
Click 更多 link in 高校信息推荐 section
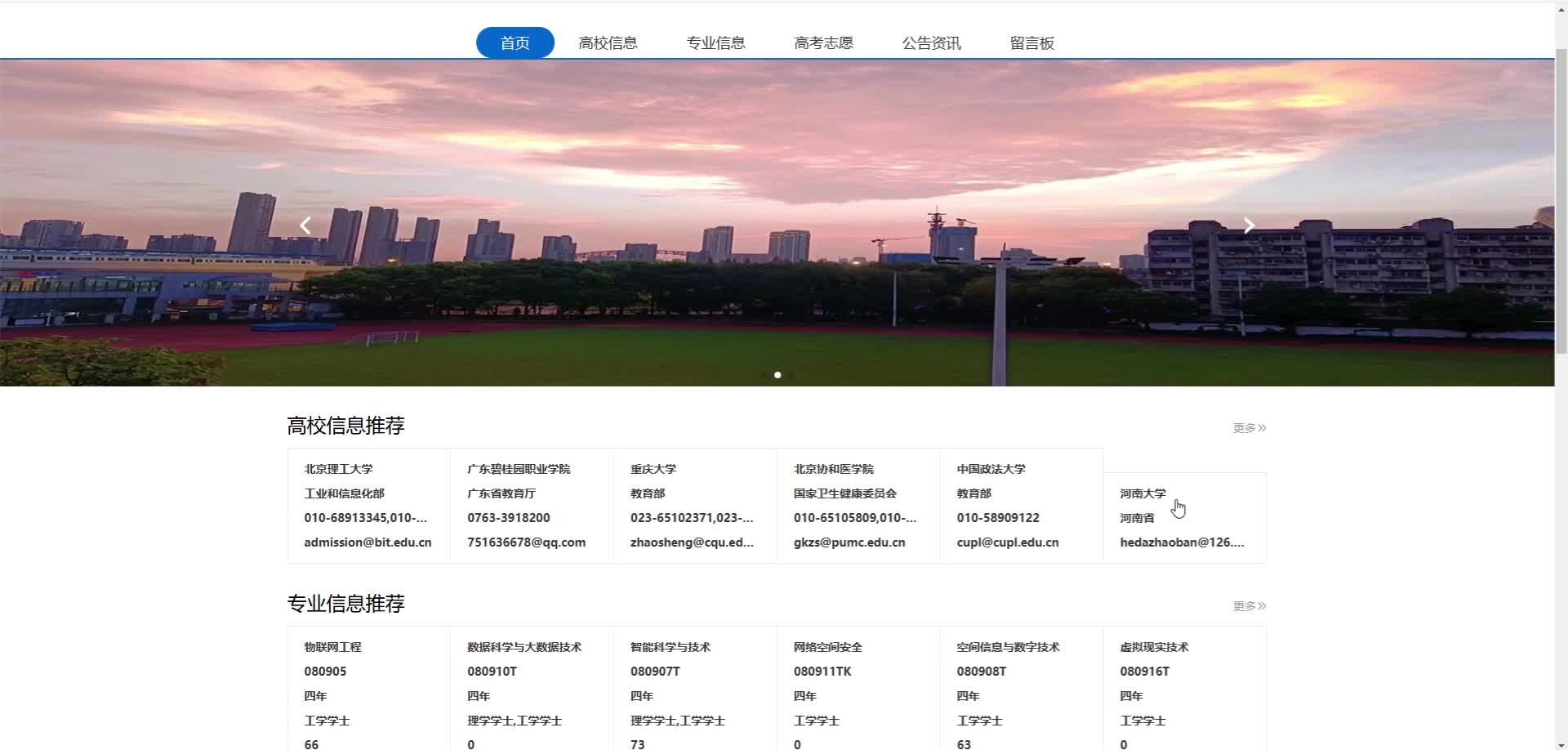[x=1242, y=427]
